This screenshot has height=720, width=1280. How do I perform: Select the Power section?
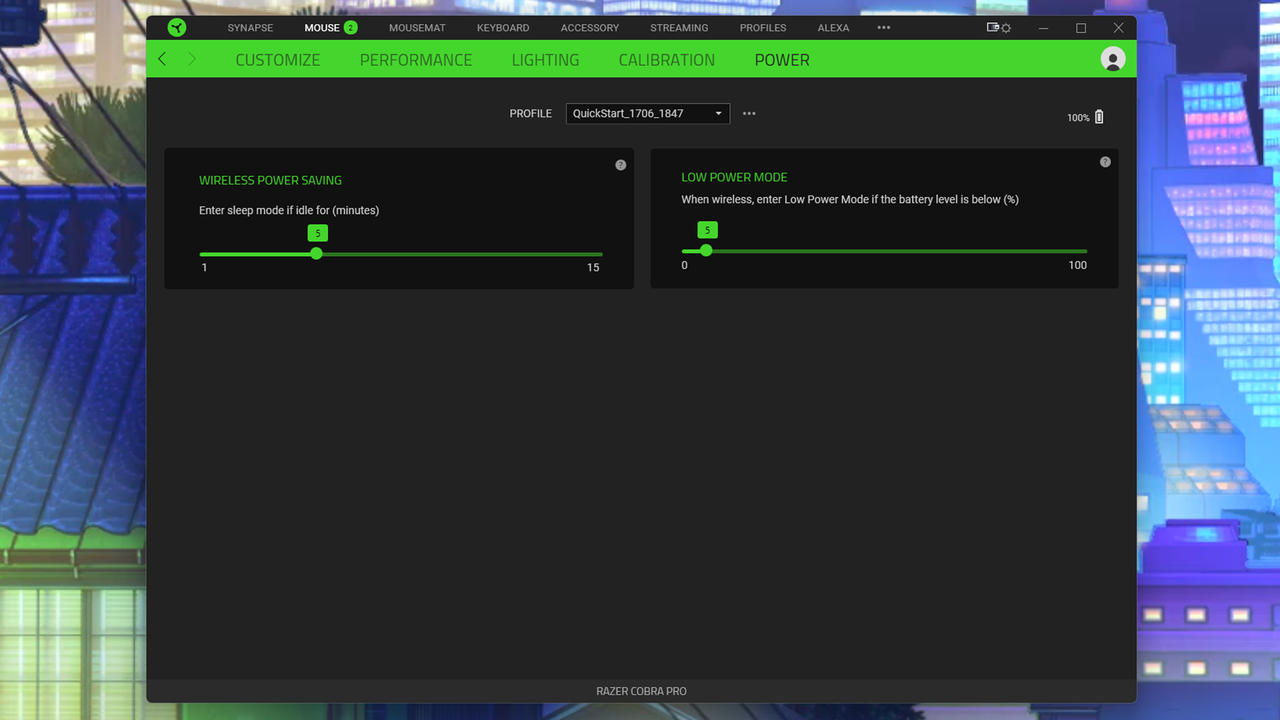tap(782, 60)
